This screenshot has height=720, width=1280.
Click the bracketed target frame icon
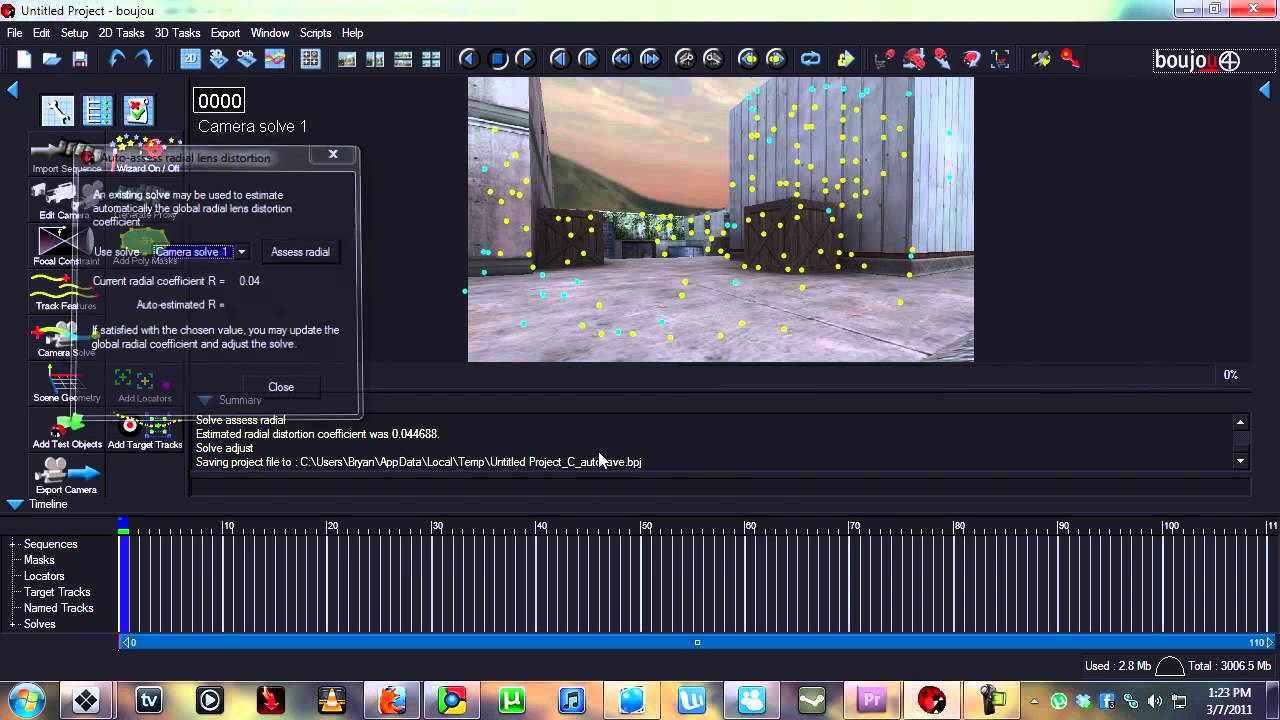coord(1000,60)
